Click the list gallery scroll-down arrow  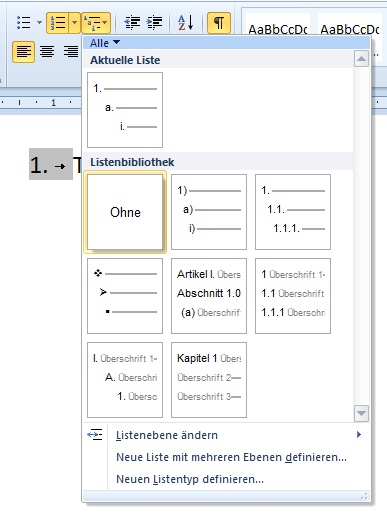click(x=361, y=413)
